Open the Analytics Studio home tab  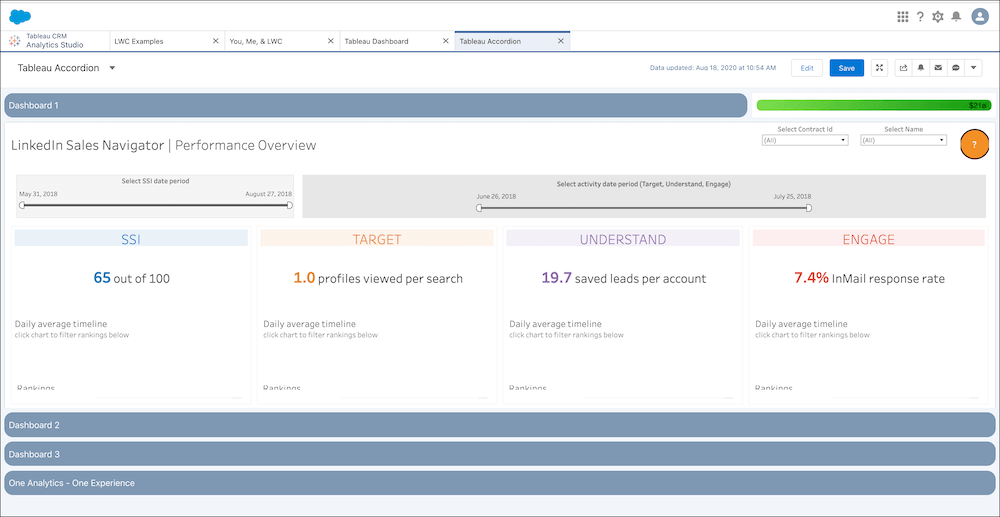point(55,41)
